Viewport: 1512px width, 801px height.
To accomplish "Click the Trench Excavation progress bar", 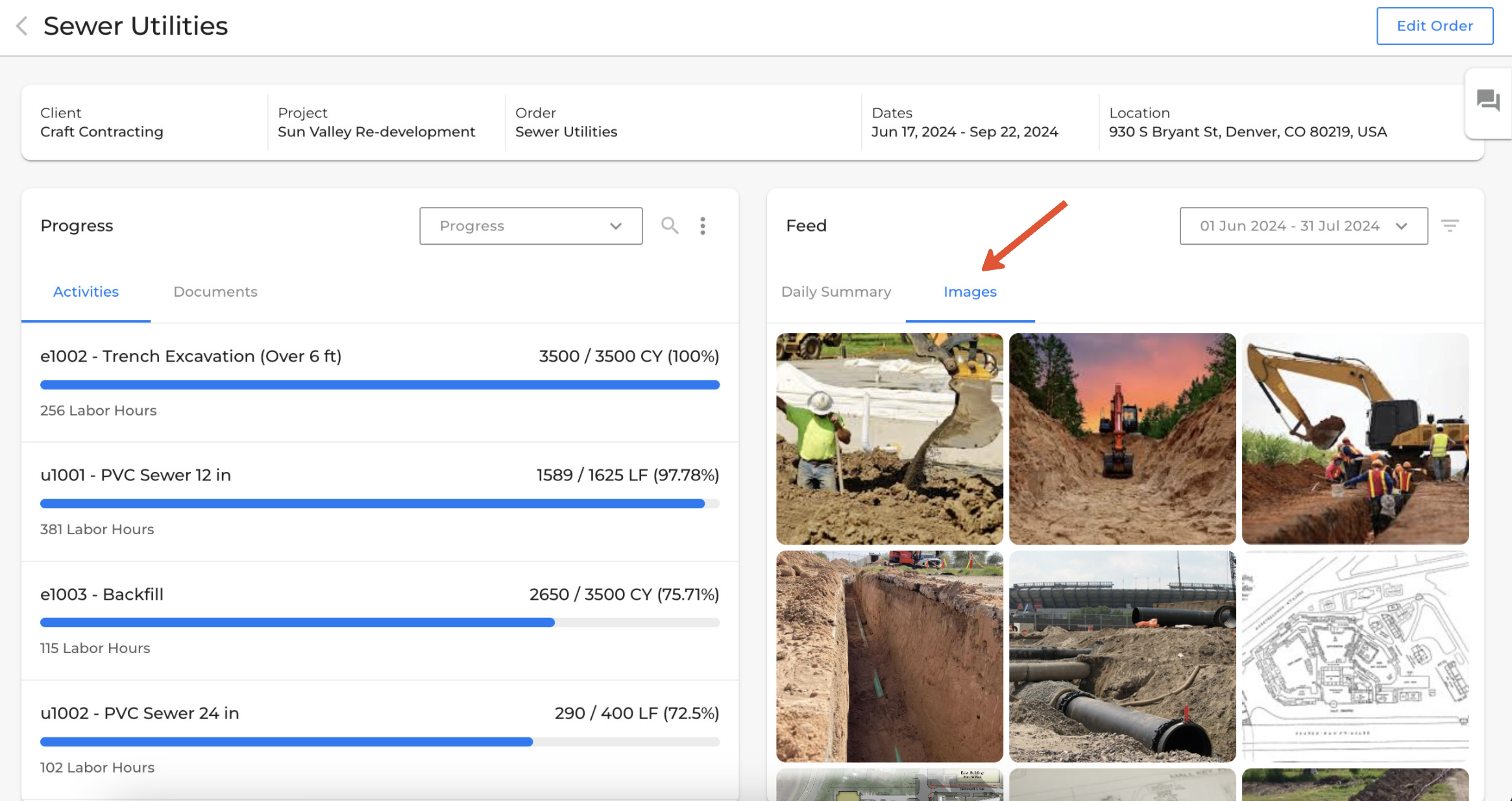I will pos(380,385).
